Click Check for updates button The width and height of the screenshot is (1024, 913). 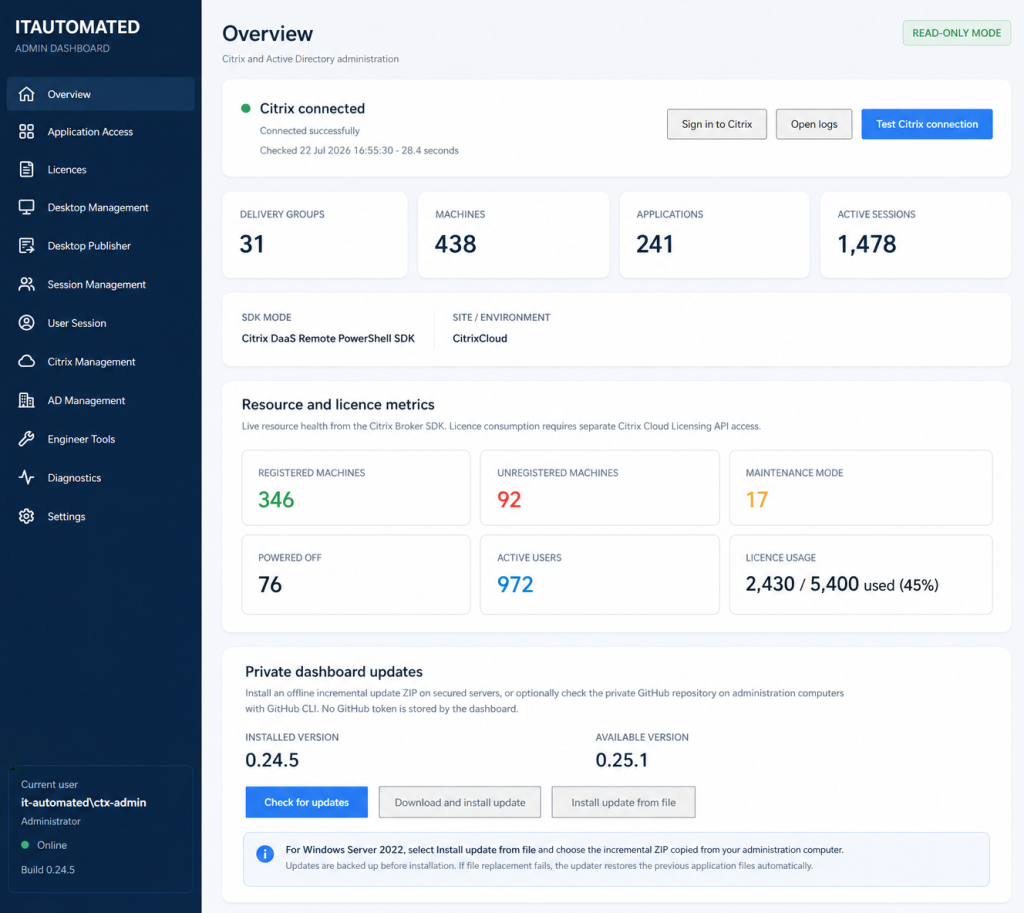[306, 802]
